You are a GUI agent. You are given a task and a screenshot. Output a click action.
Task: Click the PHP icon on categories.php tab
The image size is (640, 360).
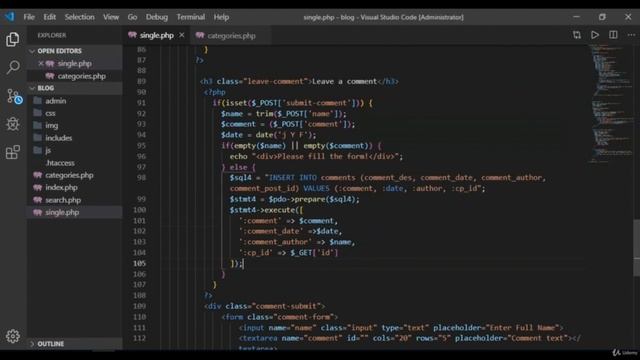pos(200,36)
